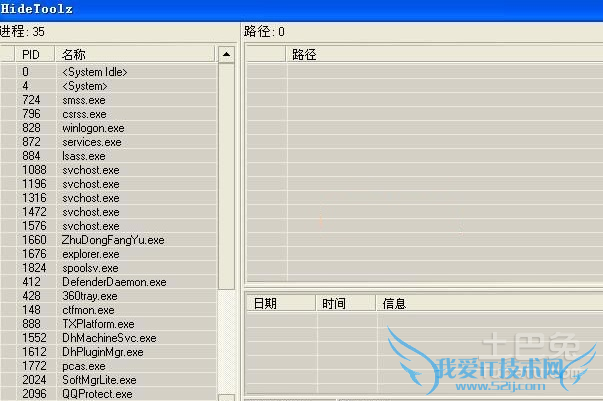Click the process list scrollbar thumb

227,177
